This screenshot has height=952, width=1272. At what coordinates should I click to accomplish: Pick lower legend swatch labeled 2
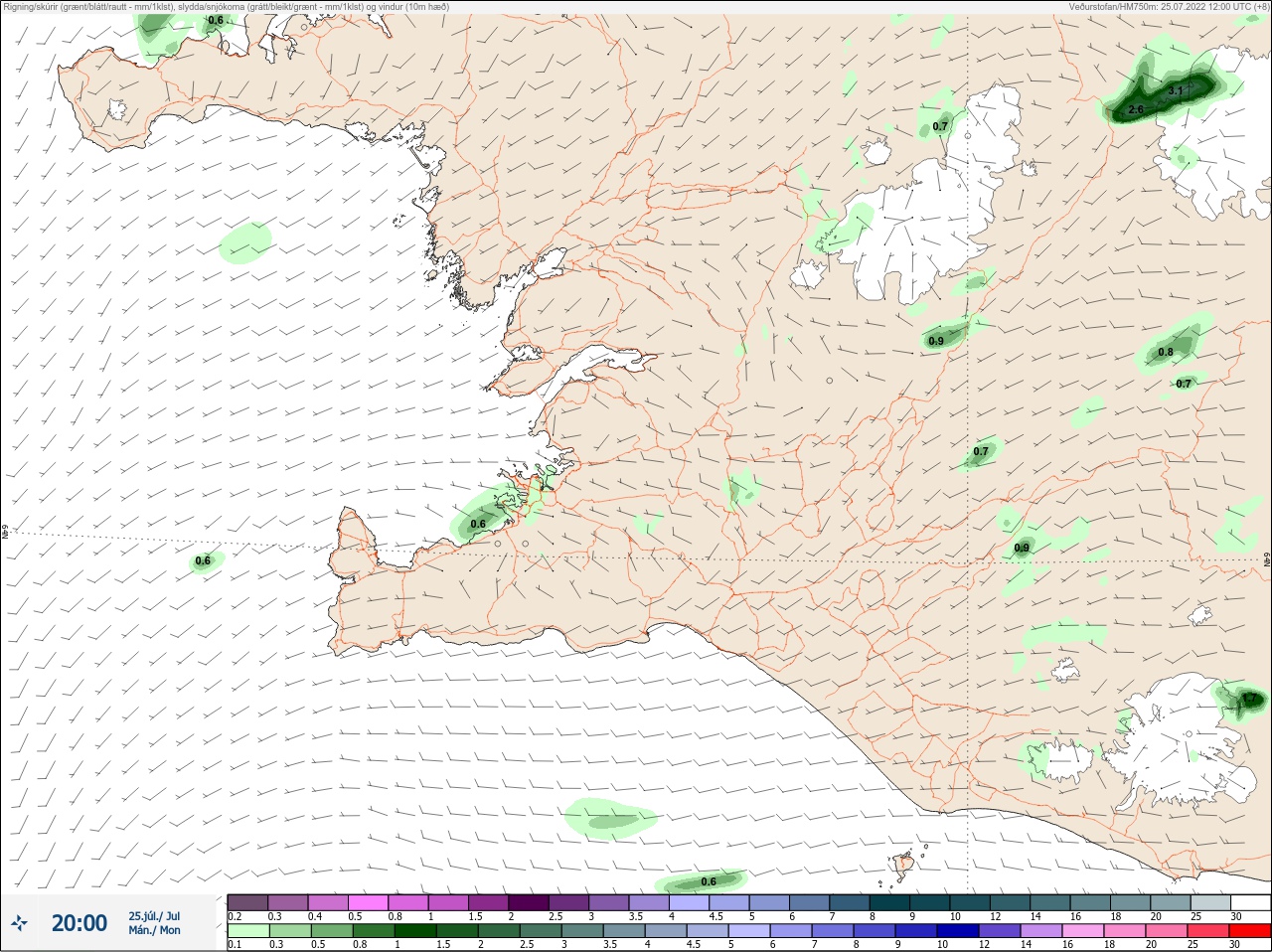coord(499,931)
